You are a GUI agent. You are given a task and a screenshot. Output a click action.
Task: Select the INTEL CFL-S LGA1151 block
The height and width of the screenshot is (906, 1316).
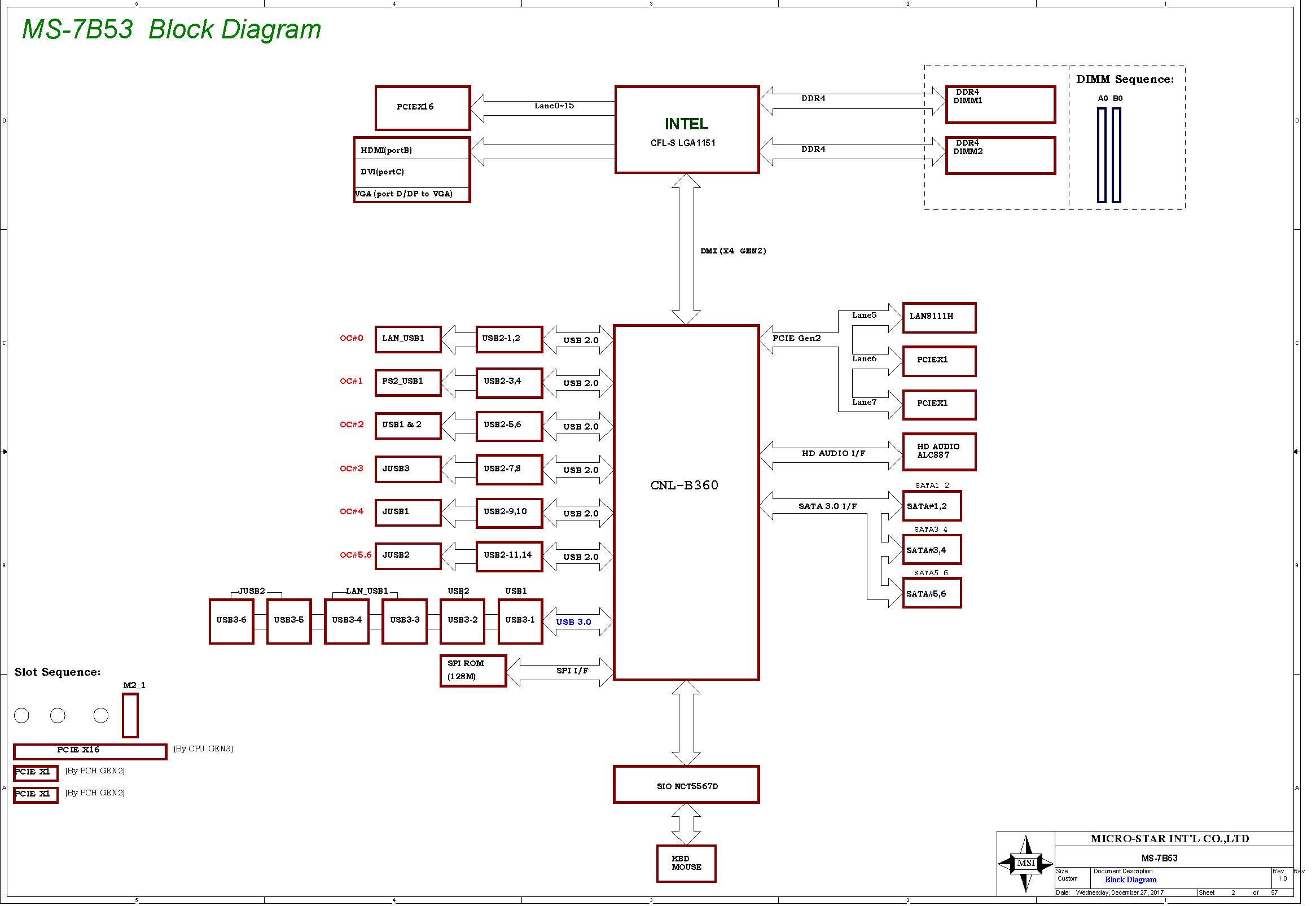(687, 129)
